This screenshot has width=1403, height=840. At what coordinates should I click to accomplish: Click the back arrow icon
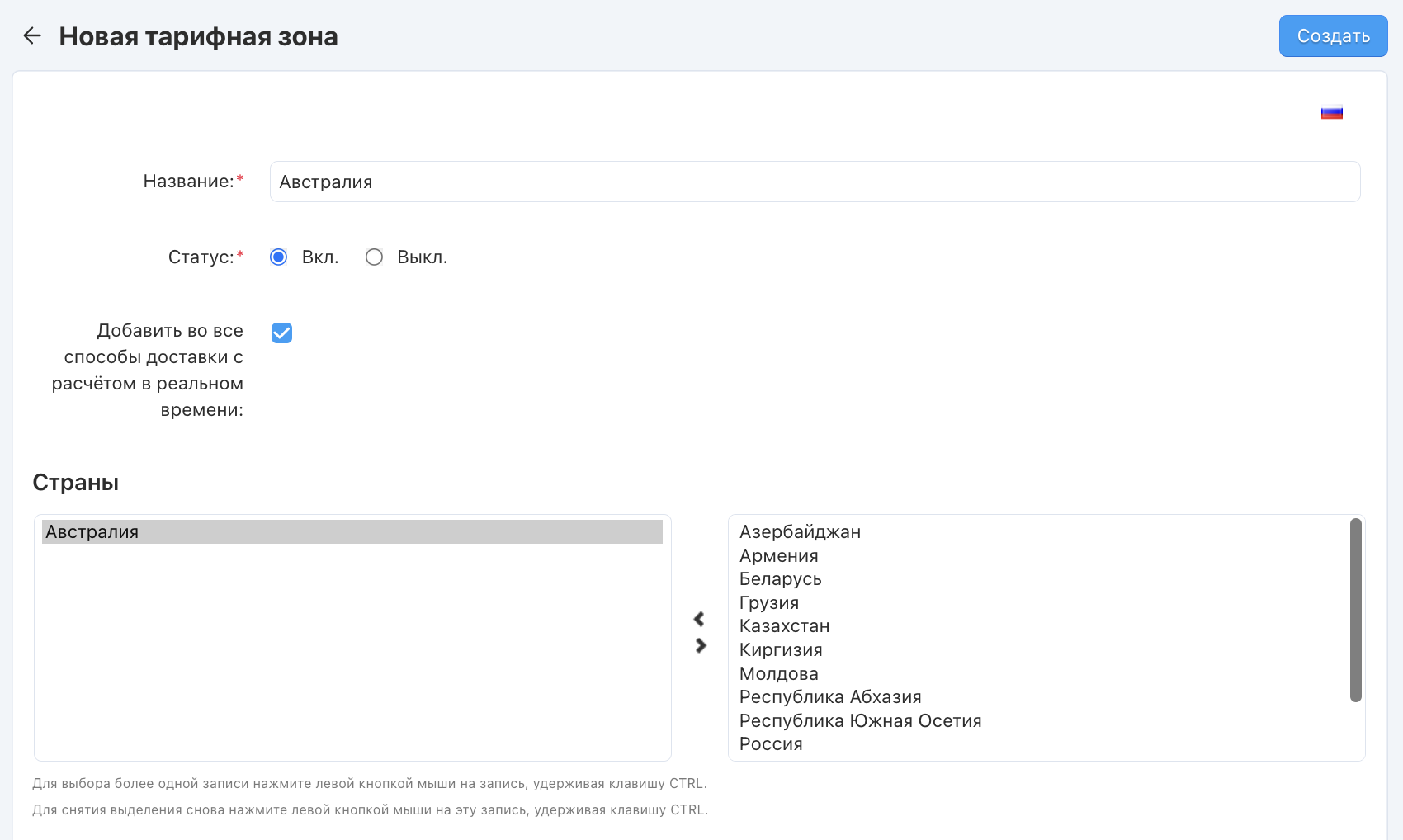click(x=32, y=35)
